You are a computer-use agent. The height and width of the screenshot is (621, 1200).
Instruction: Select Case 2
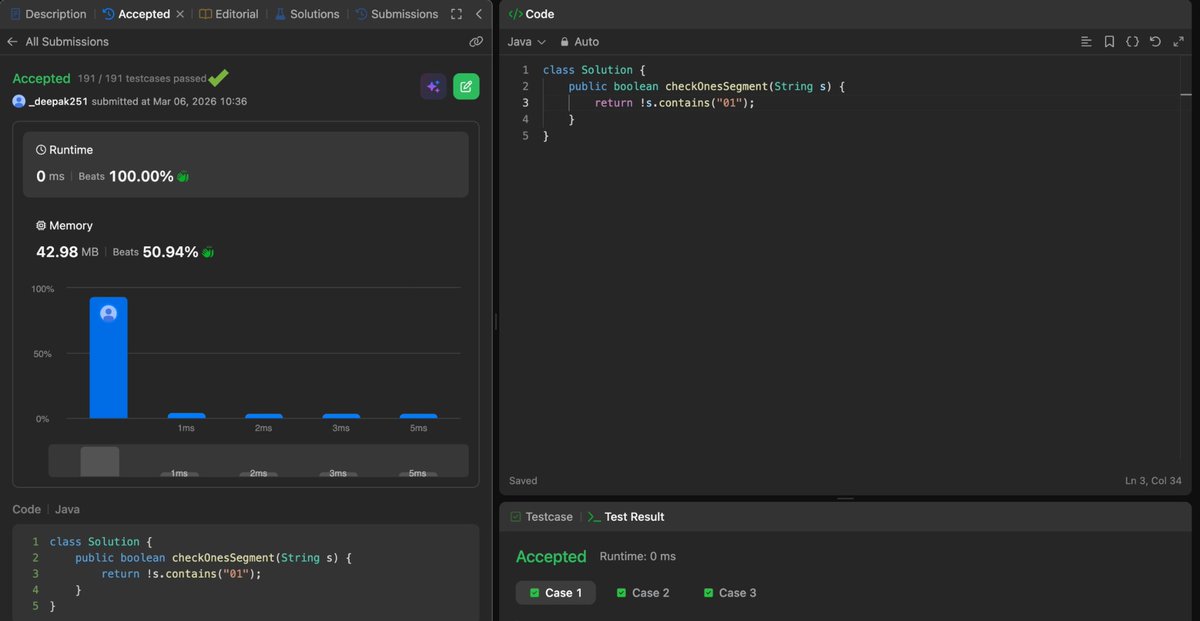pos(643,593)
